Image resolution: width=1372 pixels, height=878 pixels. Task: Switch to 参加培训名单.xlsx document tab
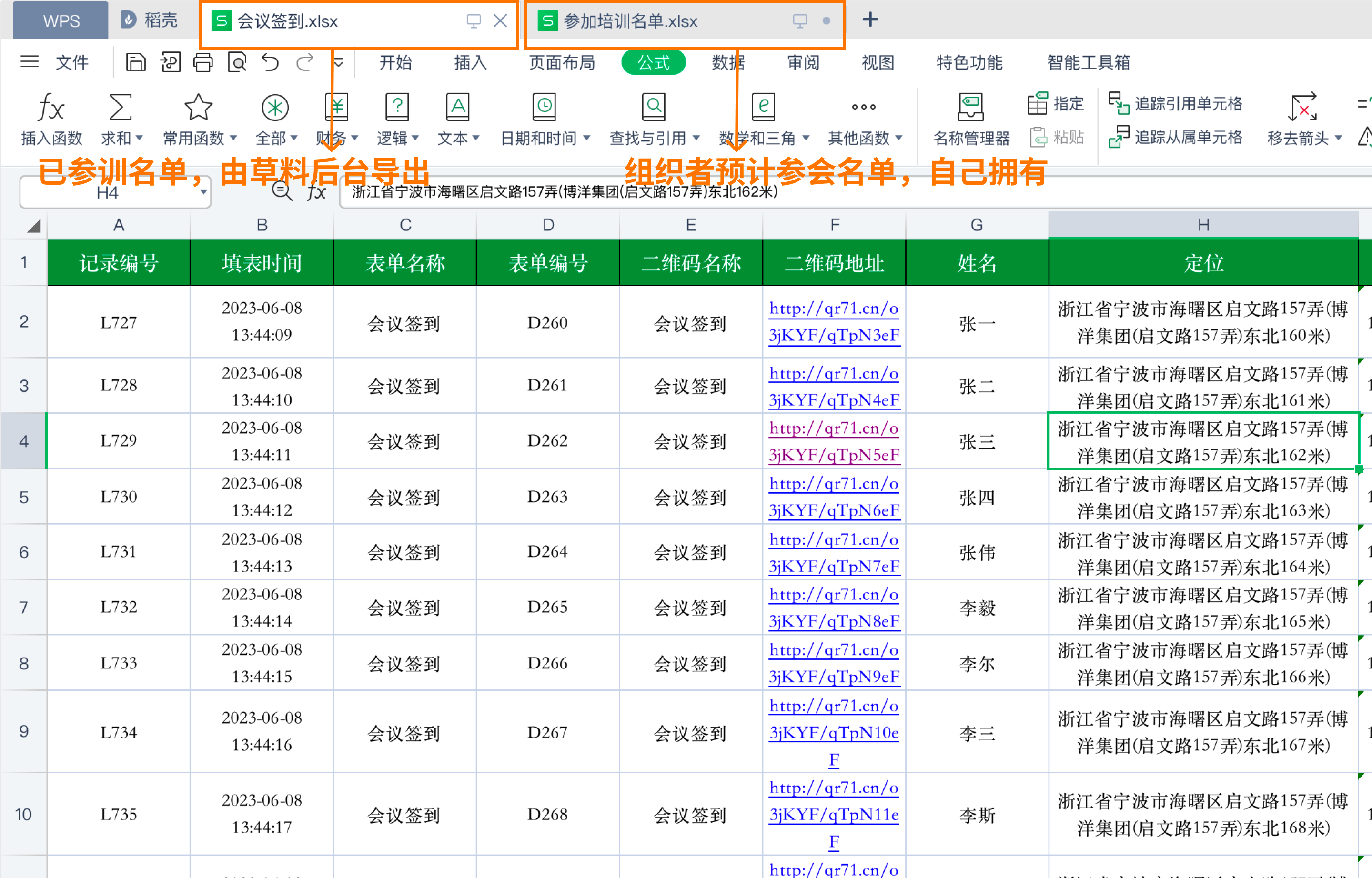coord(684,22)
